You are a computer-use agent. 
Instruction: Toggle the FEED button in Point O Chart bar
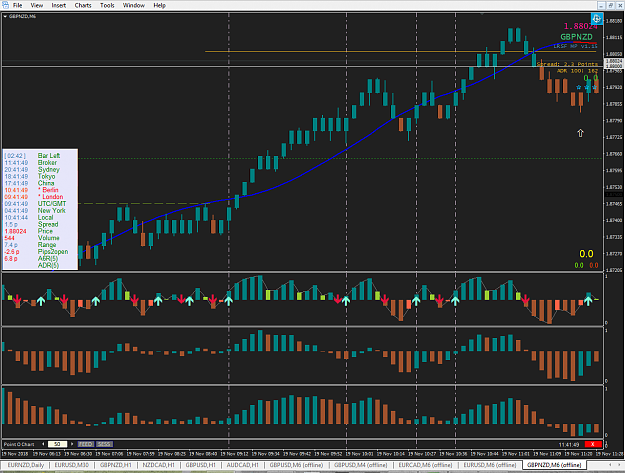86,444
